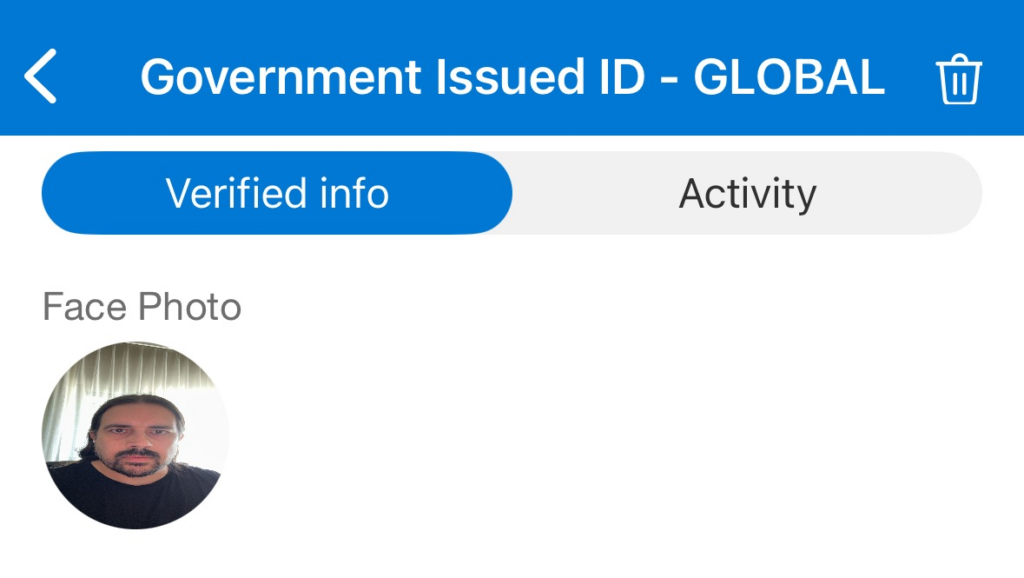Go back using the left chevron
The width and height of the screenshot is (1024, 578).
42,78
